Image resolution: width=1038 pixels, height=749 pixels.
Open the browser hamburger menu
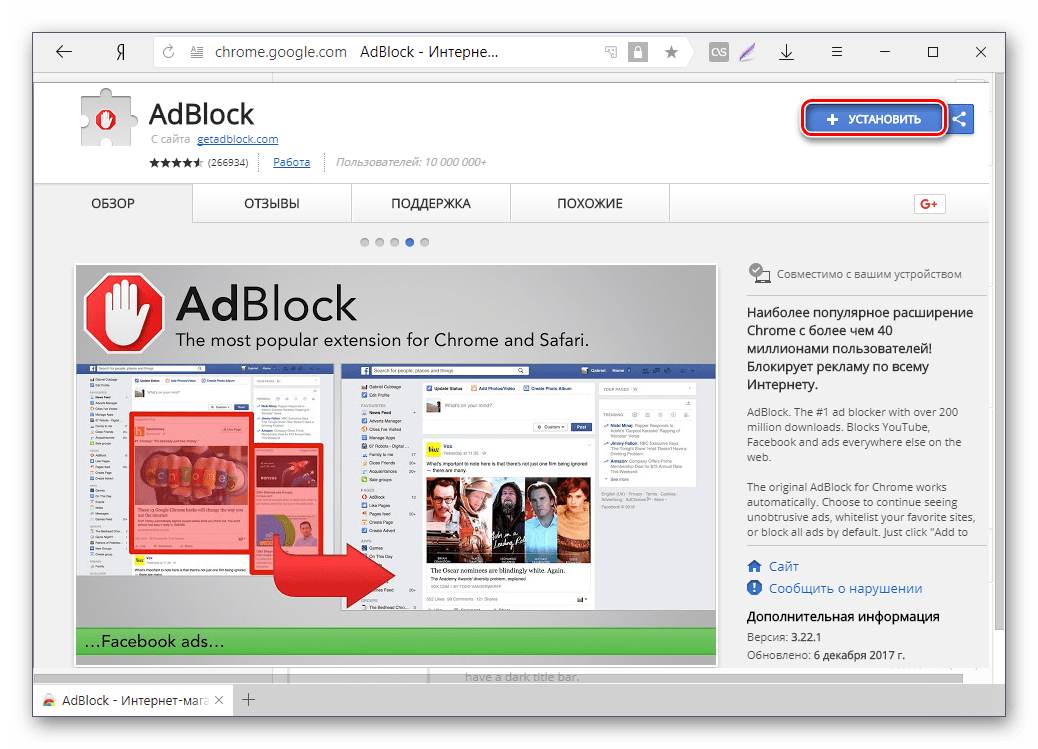click(837, 52)
